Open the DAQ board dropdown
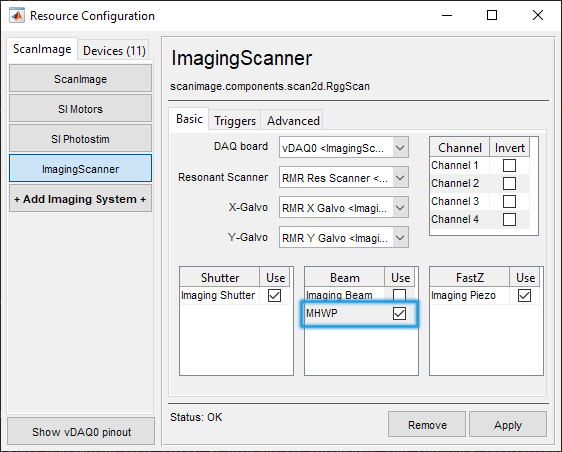This screenshot has height=452, width=562. click(344, 148)
